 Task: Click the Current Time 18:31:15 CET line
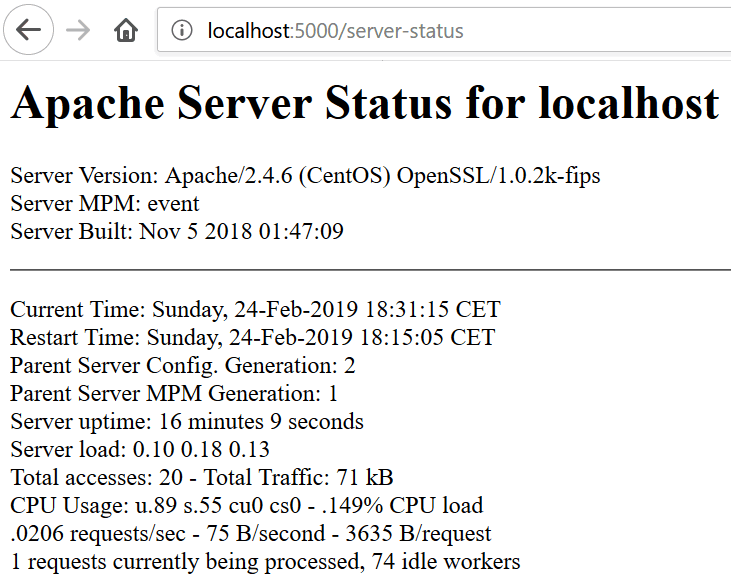pyautogui.click(x=255, y=310)
